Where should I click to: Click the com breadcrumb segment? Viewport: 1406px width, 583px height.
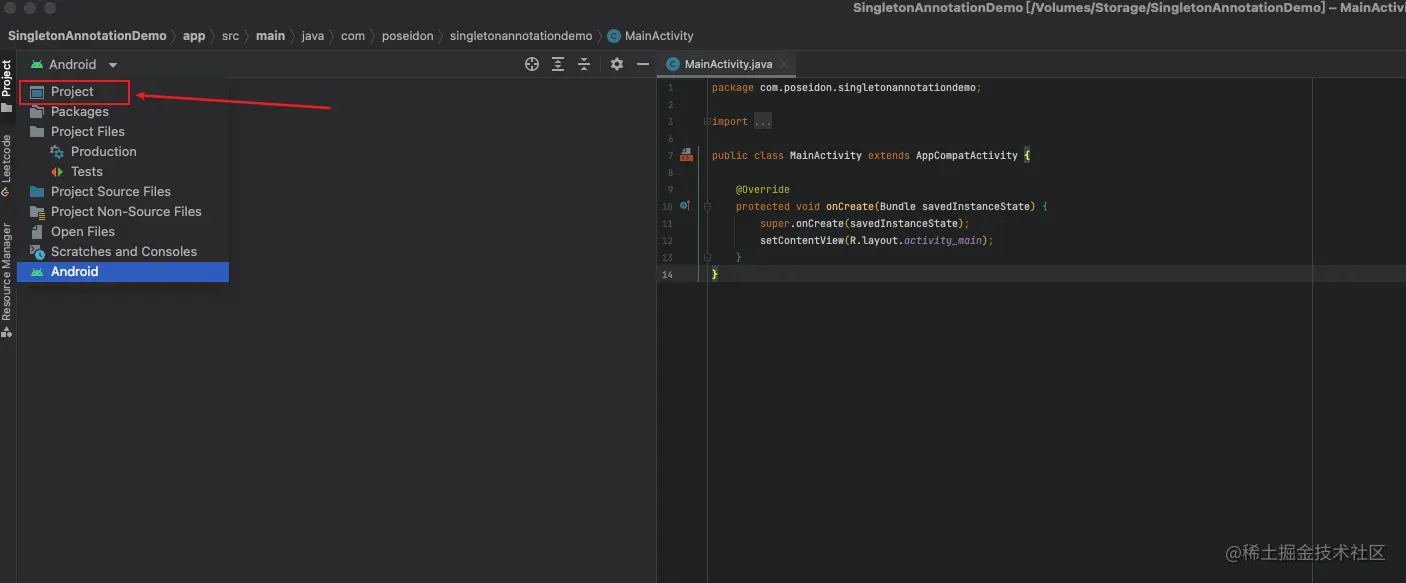pos(353,35)
